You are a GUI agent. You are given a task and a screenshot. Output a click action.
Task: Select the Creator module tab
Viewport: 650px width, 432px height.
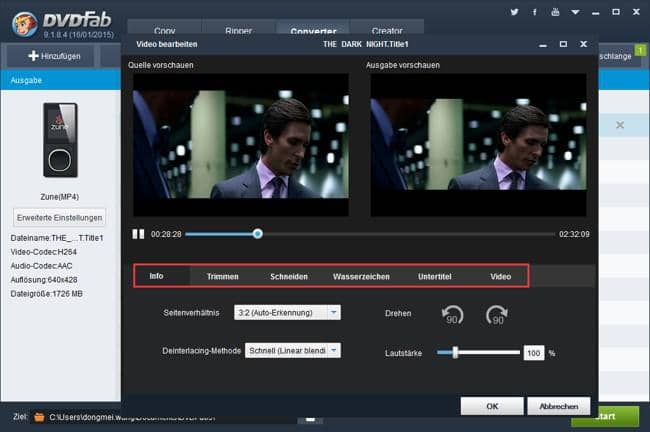click(387, 28)
